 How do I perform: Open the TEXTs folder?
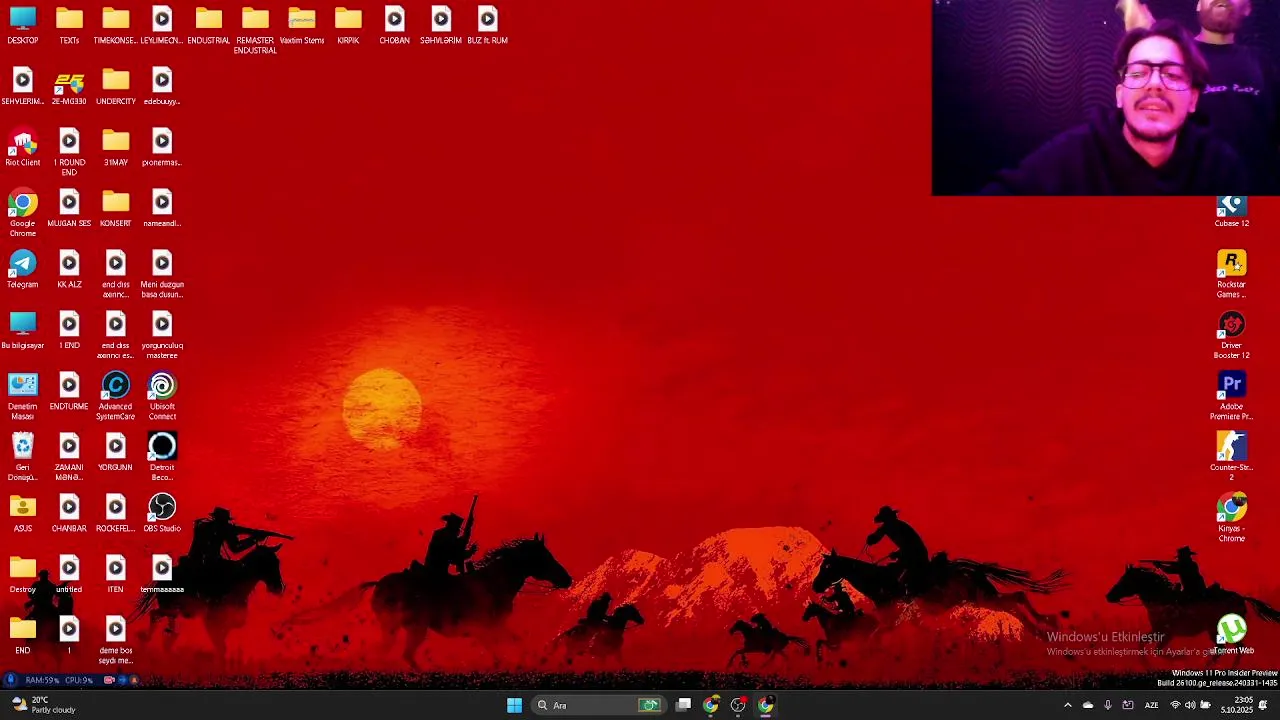coord(69,26)
